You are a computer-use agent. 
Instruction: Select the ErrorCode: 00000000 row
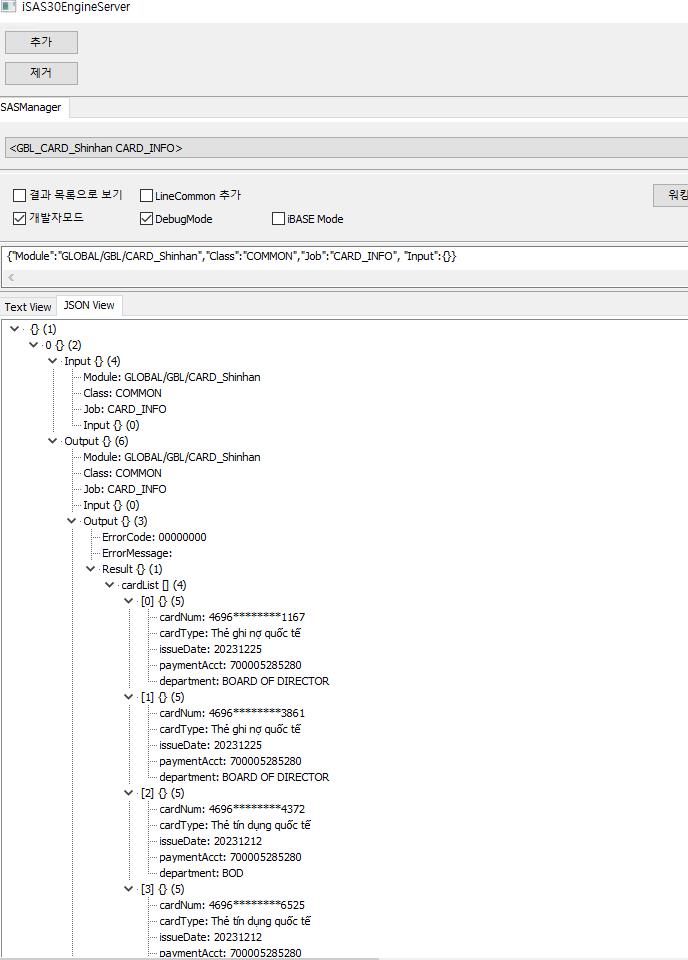(x=154, y=537)
